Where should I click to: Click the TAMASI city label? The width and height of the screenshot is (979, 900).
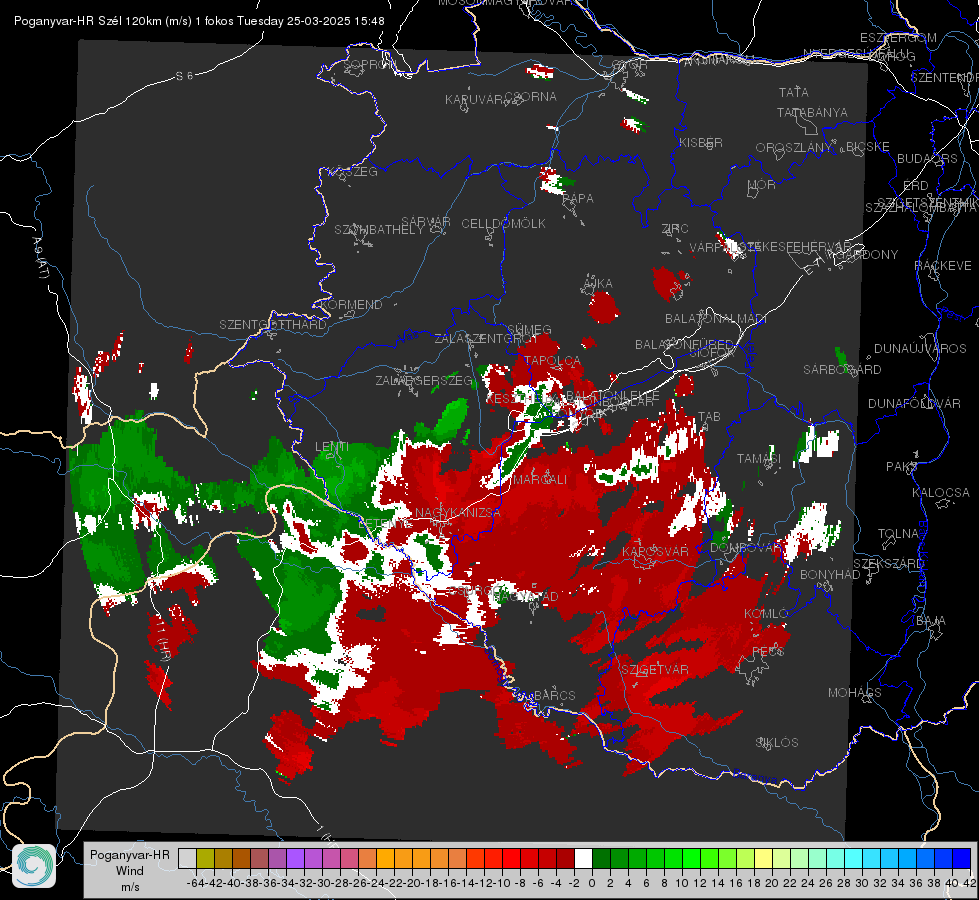coord(759,459)
